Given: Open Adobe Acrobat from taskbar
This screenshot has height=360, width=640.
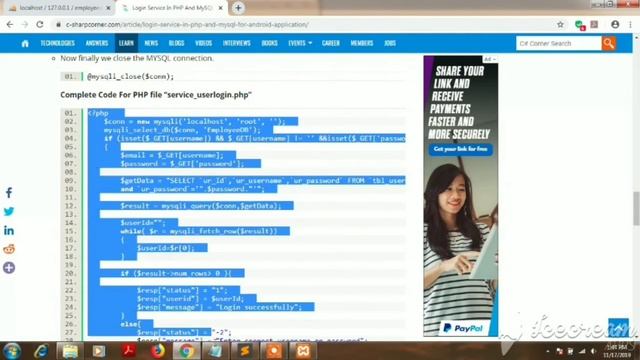Looking at the screenshot, I should [x=128, y=351].
